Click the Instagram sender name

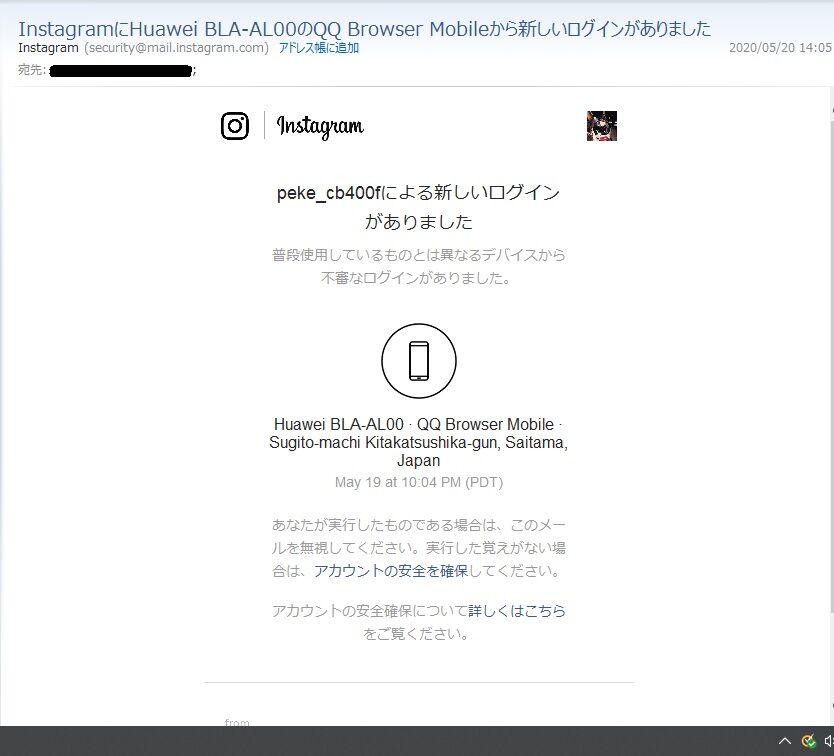coord(48,48)
